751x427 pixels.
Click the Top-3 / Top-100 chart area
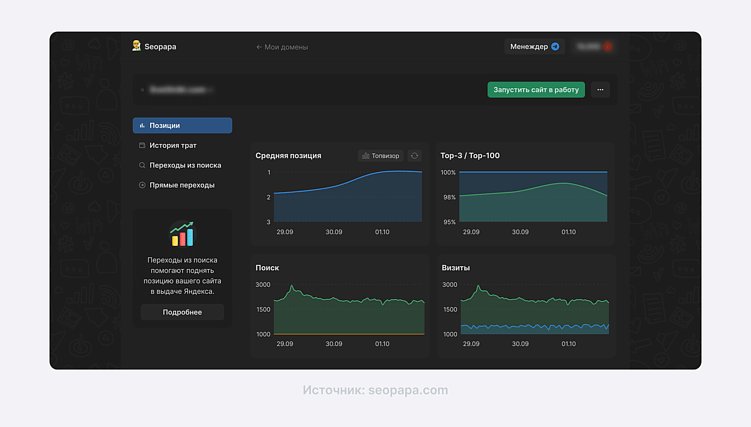tap(532, 198)
